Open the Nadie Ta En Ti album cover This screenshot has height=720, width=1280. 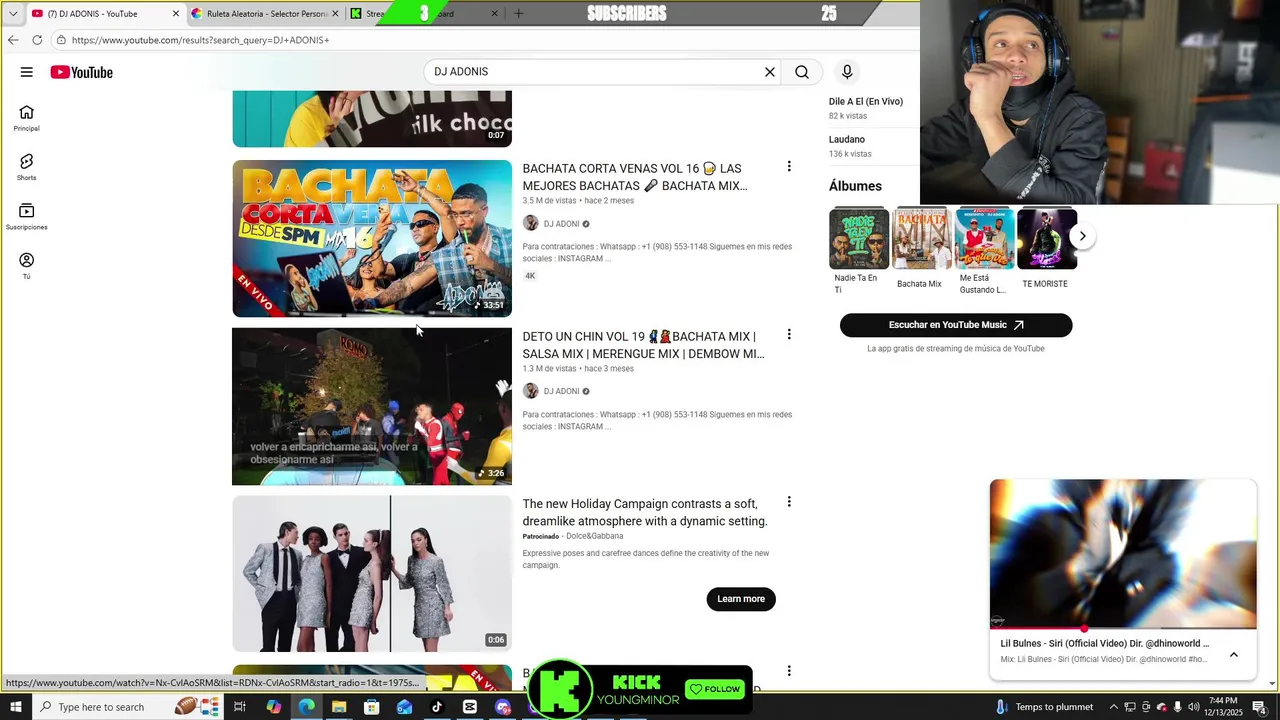point(859,238)
